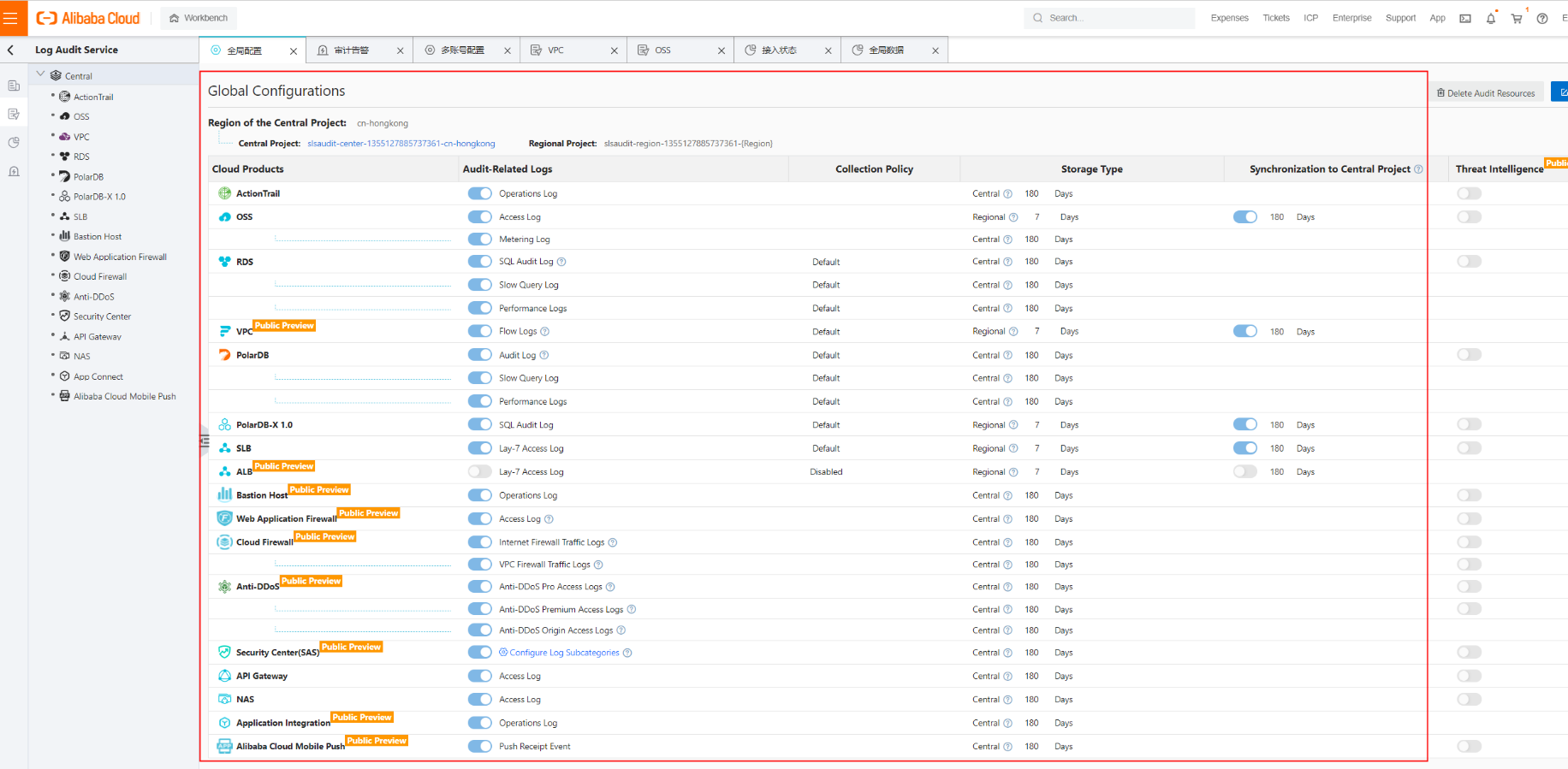Click the Cloud Firewall icon in the table

[x=224, y=542]
